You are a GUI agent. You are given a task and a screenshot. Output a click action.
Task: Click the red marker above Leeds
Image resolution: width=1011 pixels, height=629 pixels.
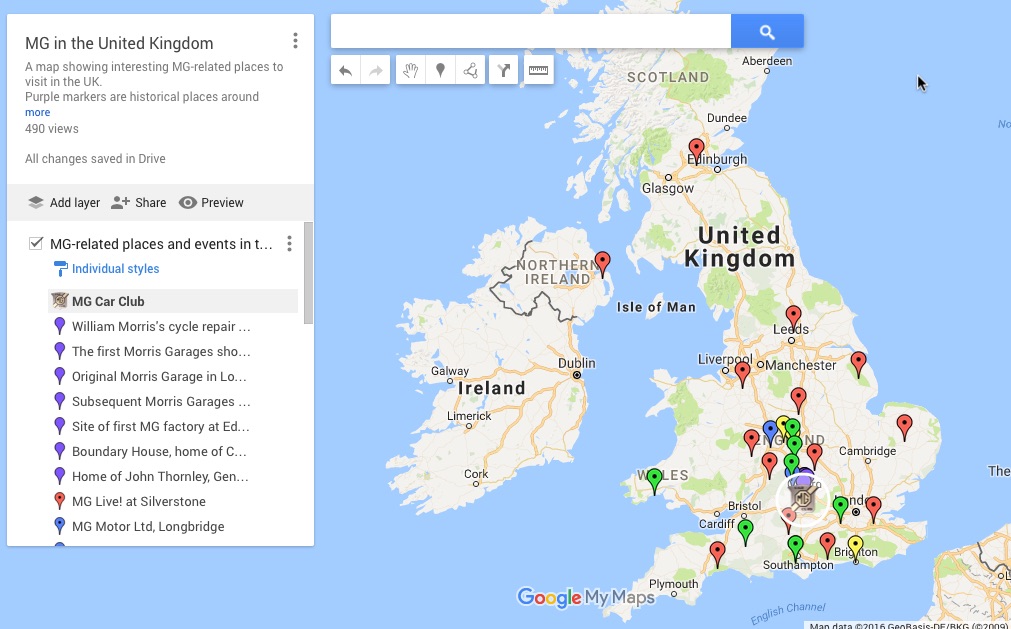pyautogui.click(x=793, y=318)
